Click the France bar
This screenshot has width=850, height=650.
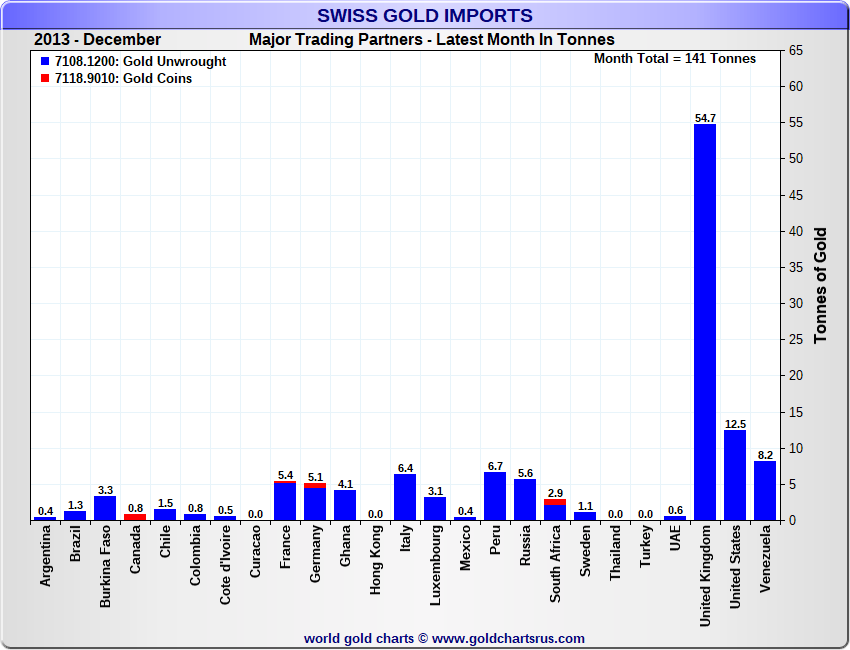(285, 502)
